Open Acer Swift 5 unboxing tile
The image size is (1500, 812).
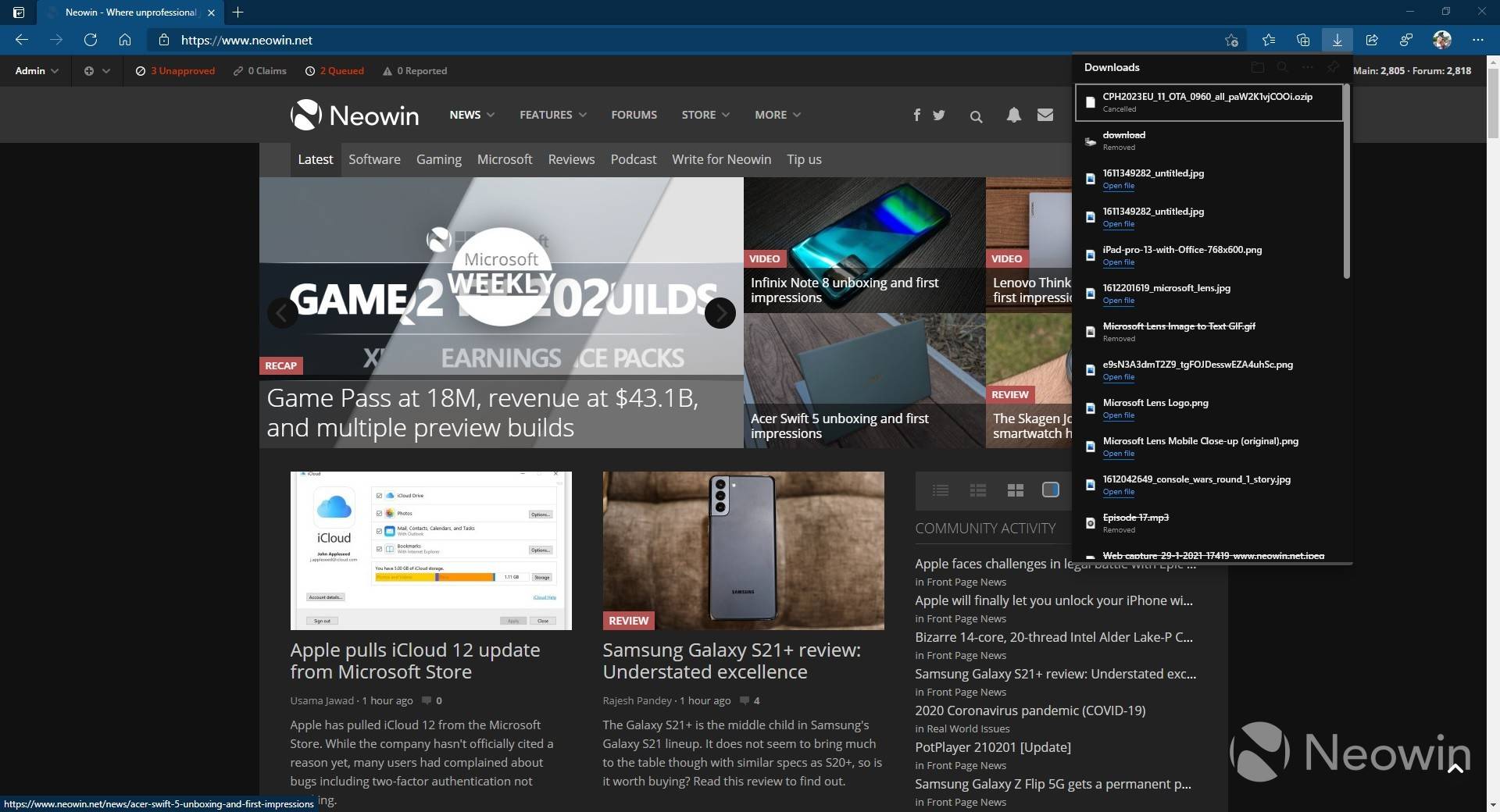click(864, 381)
